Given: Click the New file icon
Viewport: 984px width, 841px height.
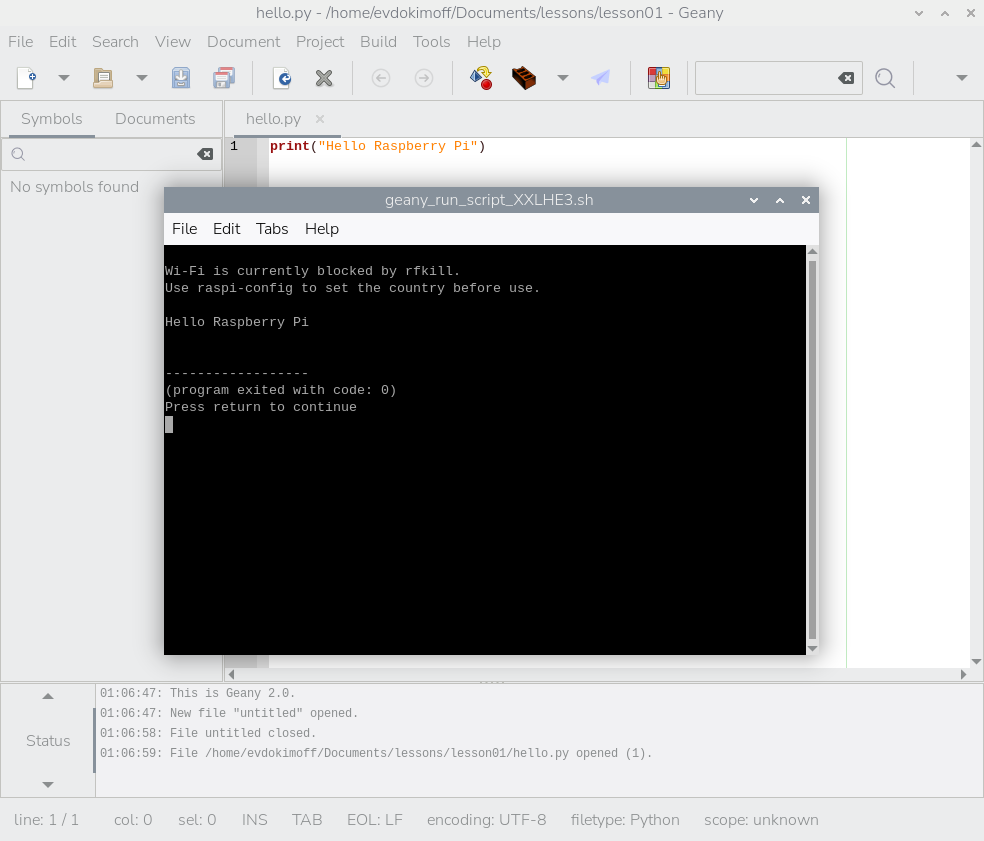Looking at the screenshot, I should (27, 78).
